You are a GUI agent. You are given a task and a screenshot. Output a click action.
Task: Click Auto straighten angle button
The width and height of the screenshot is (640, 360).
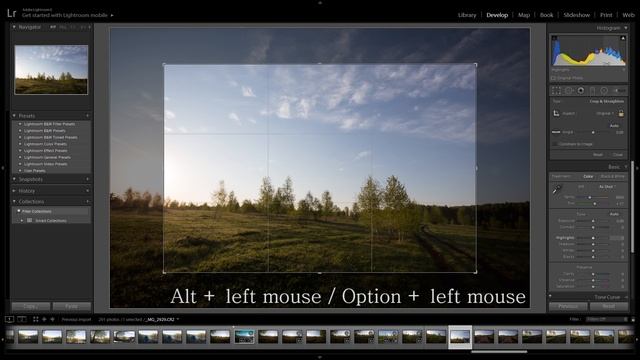pyautogui.click(x=614, y=126)
